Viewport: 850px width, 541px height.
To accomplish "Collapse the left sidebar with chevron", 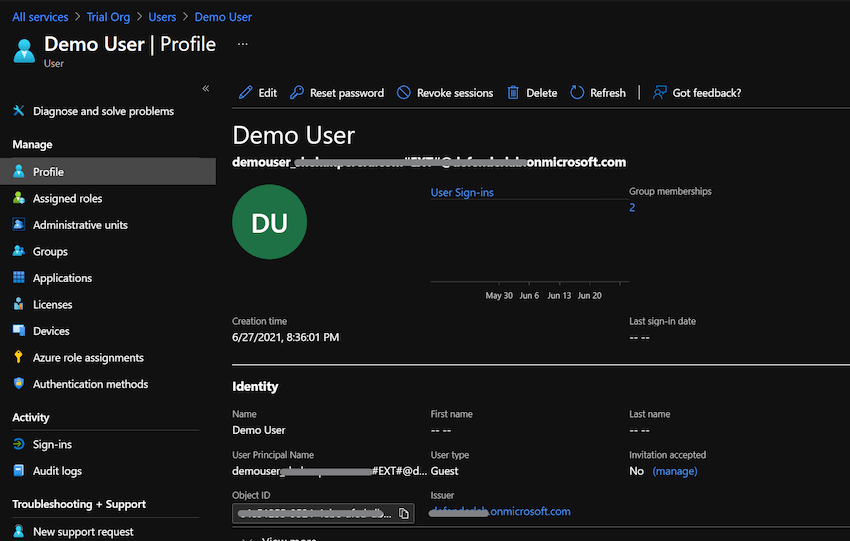I will (206, 88).
